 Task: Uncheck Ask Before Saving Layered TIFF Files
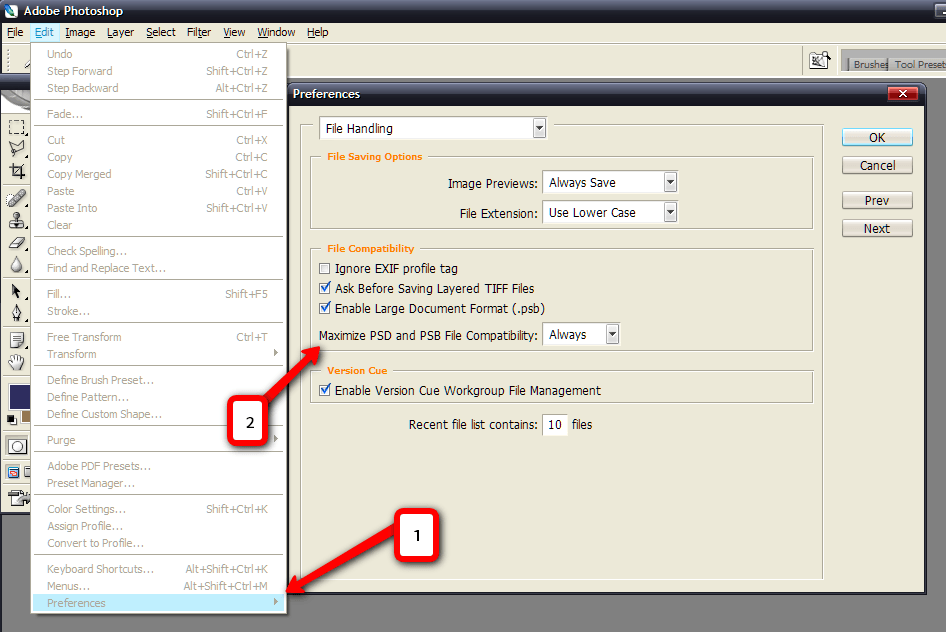coord(324,289)
